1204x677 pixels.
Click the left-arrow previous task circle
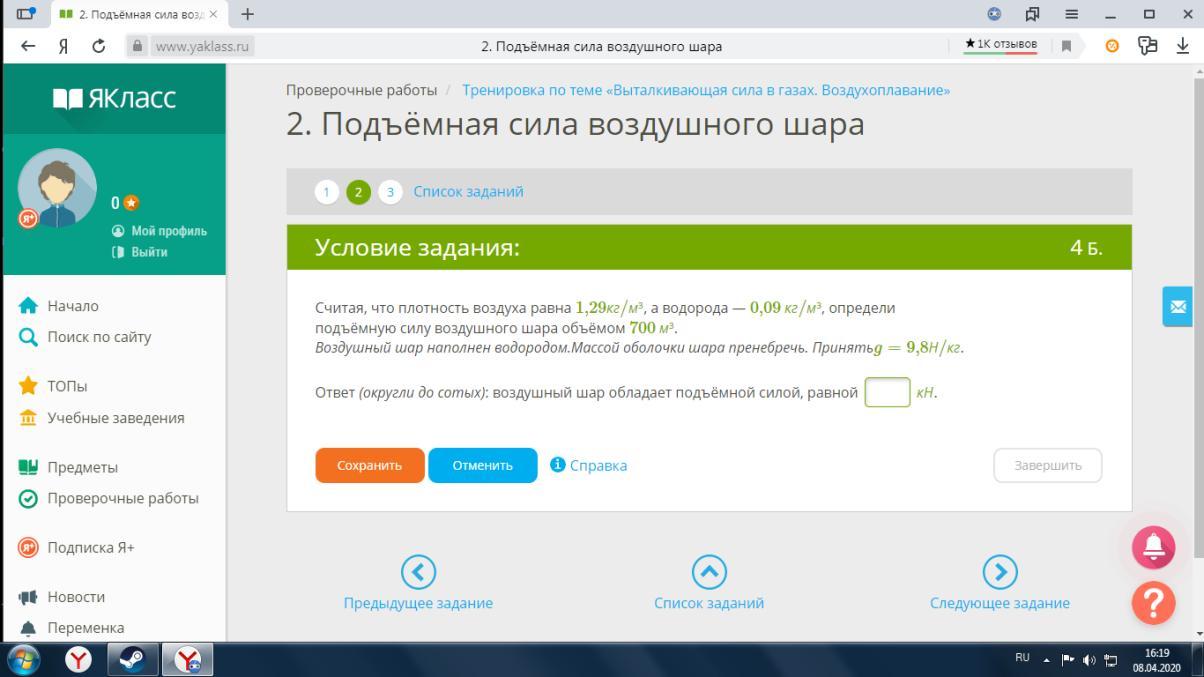418,572
